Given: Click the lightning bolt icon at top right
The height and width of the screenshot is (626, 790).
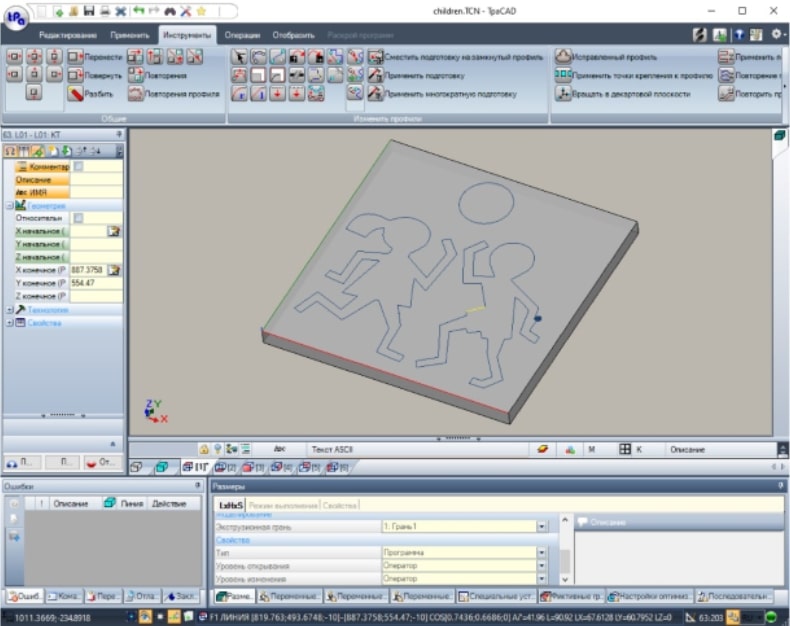Looking at the screenshot, I should click(699, 34).
